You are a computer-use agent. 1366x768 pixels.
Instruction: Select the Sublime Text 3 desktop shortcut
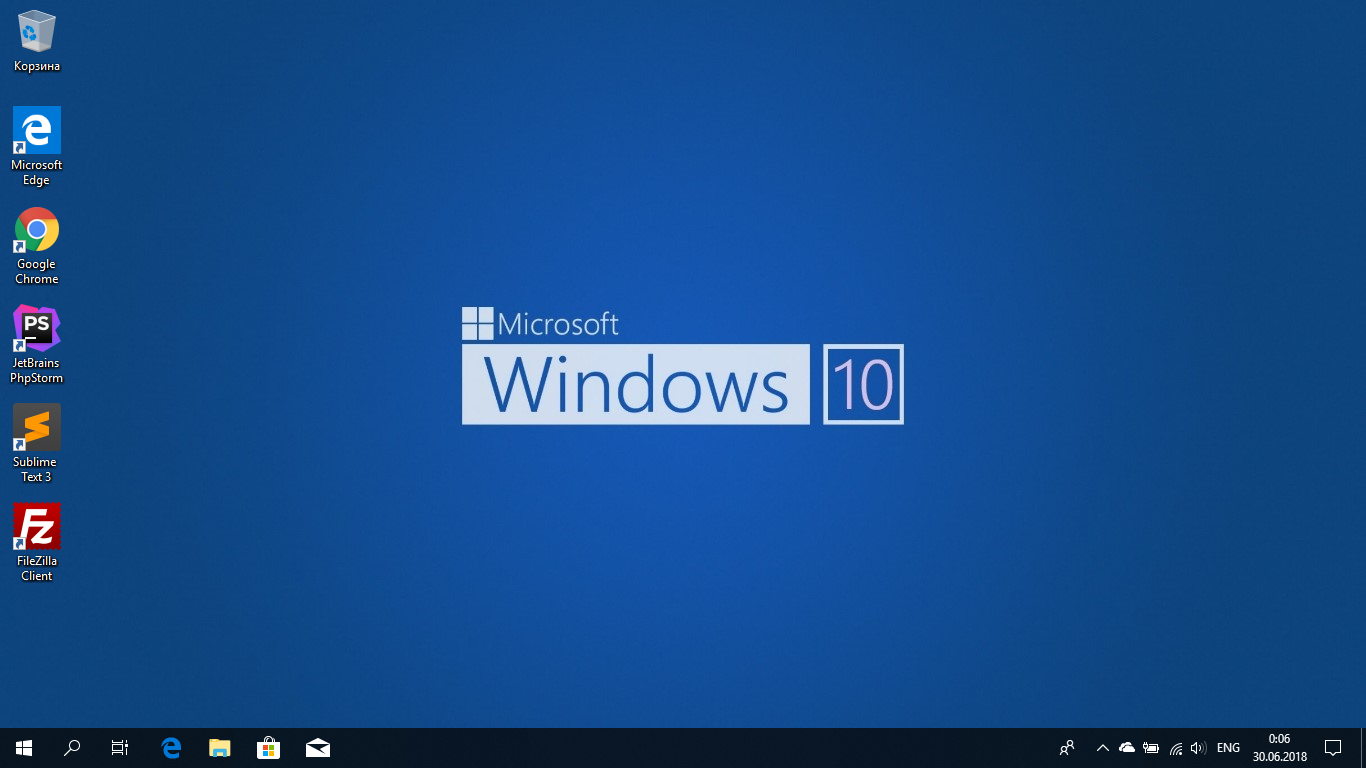(37, 443)
